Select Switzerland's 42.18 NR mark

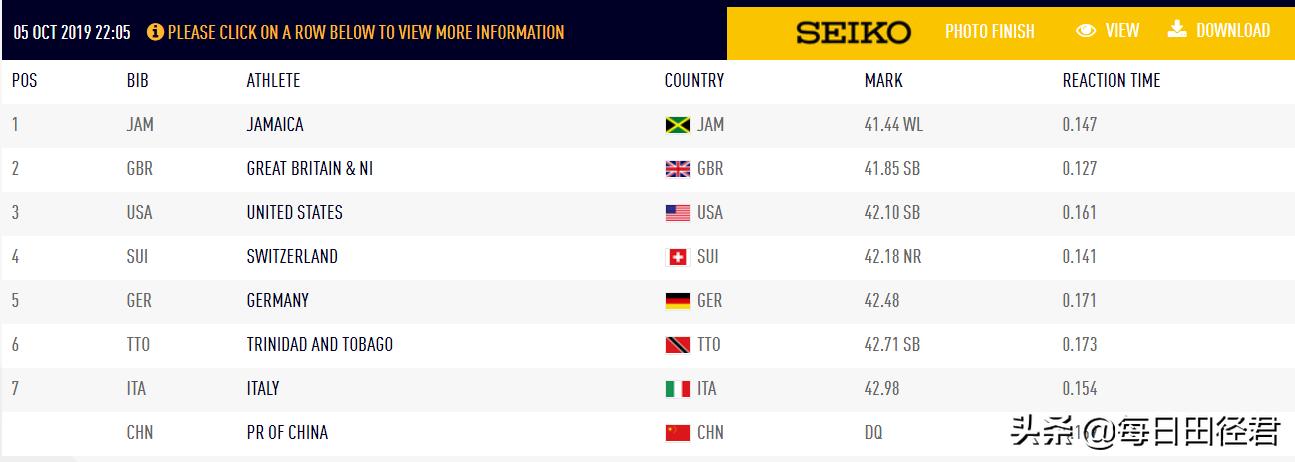tap(892, 257)
